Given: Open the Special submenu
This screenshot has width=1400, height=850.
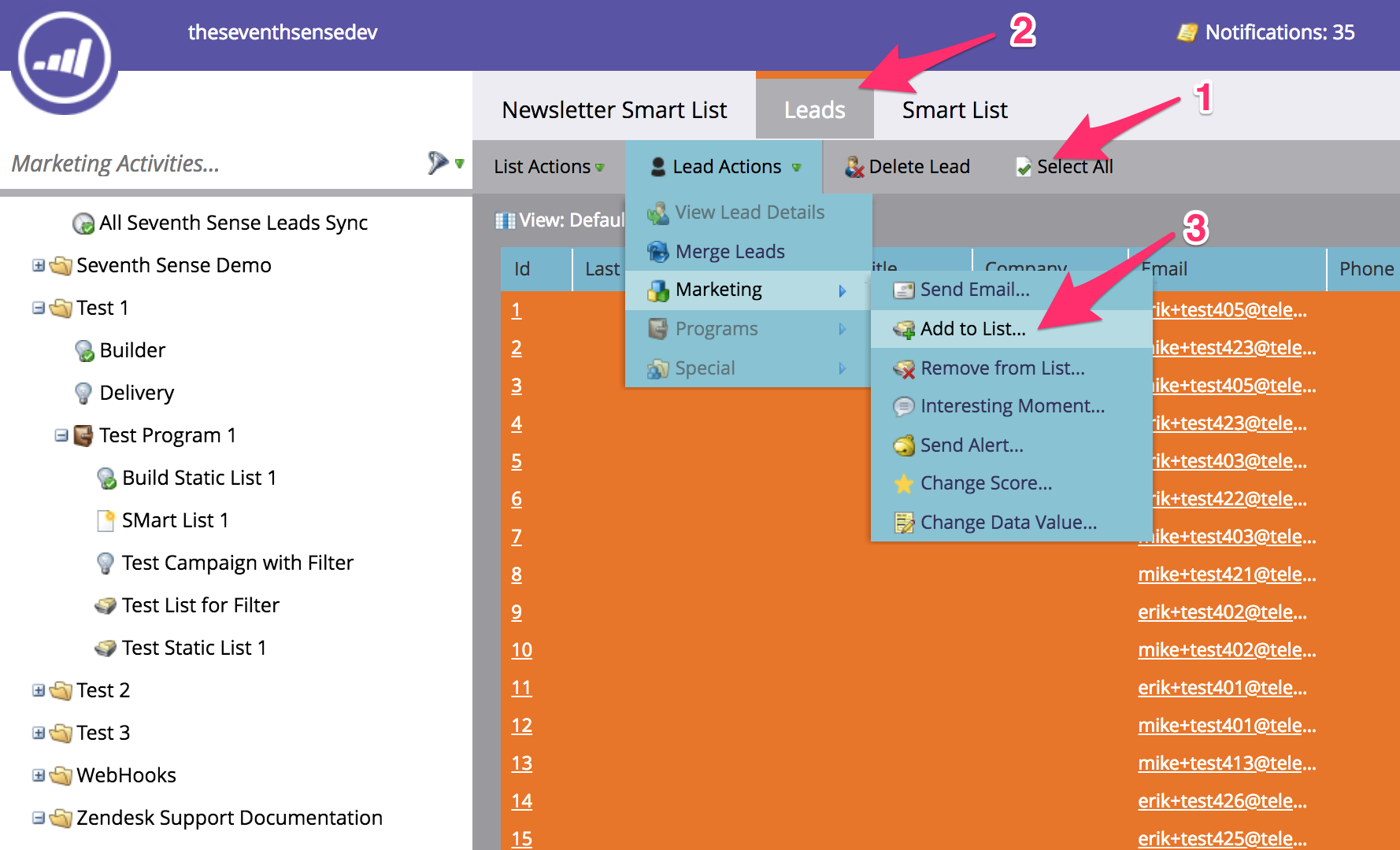Looking at the screenshot, I should [748, 368].
